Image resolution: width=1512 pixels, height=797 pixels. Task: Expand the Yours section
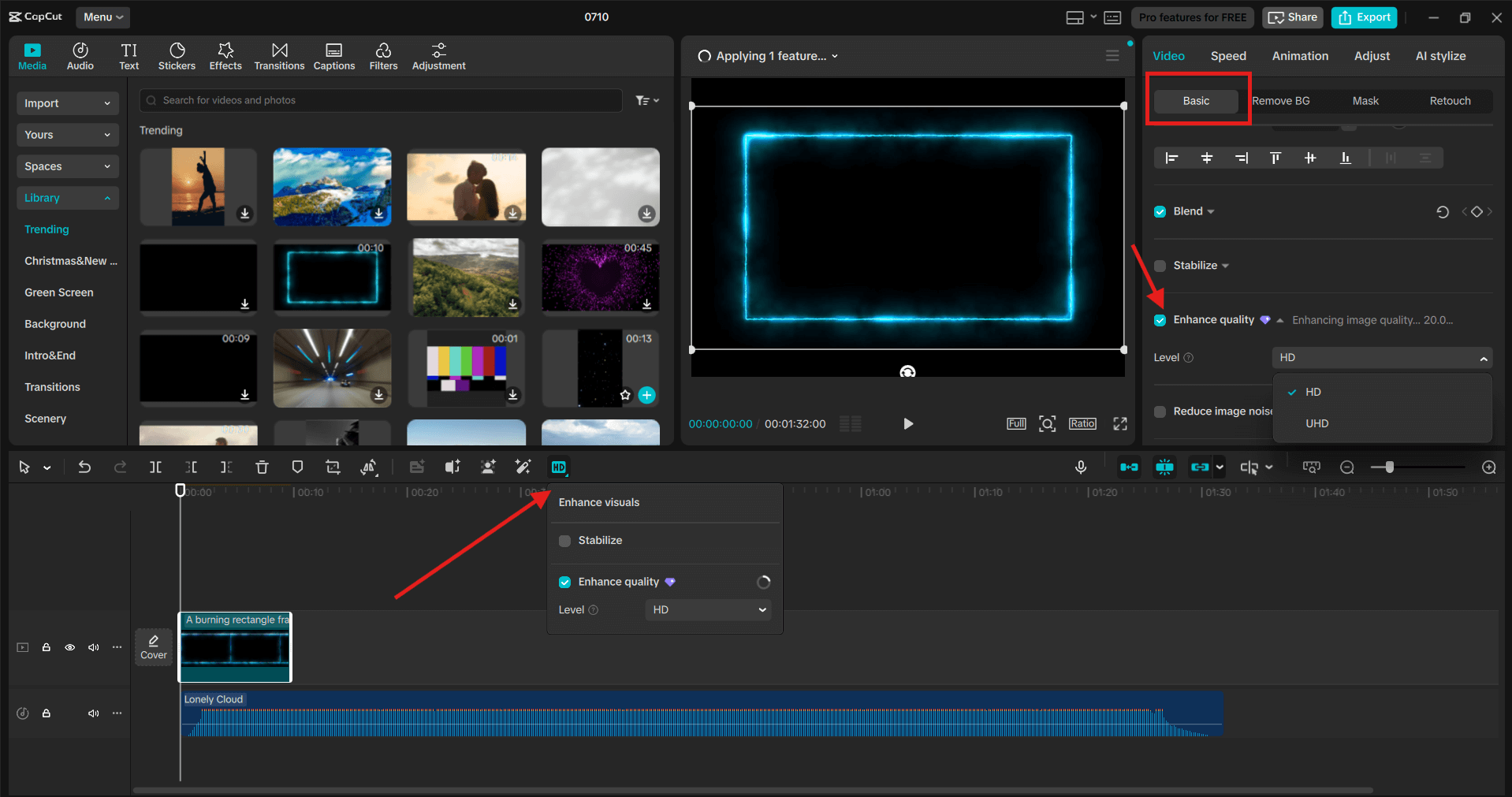(x=67, y=135)
